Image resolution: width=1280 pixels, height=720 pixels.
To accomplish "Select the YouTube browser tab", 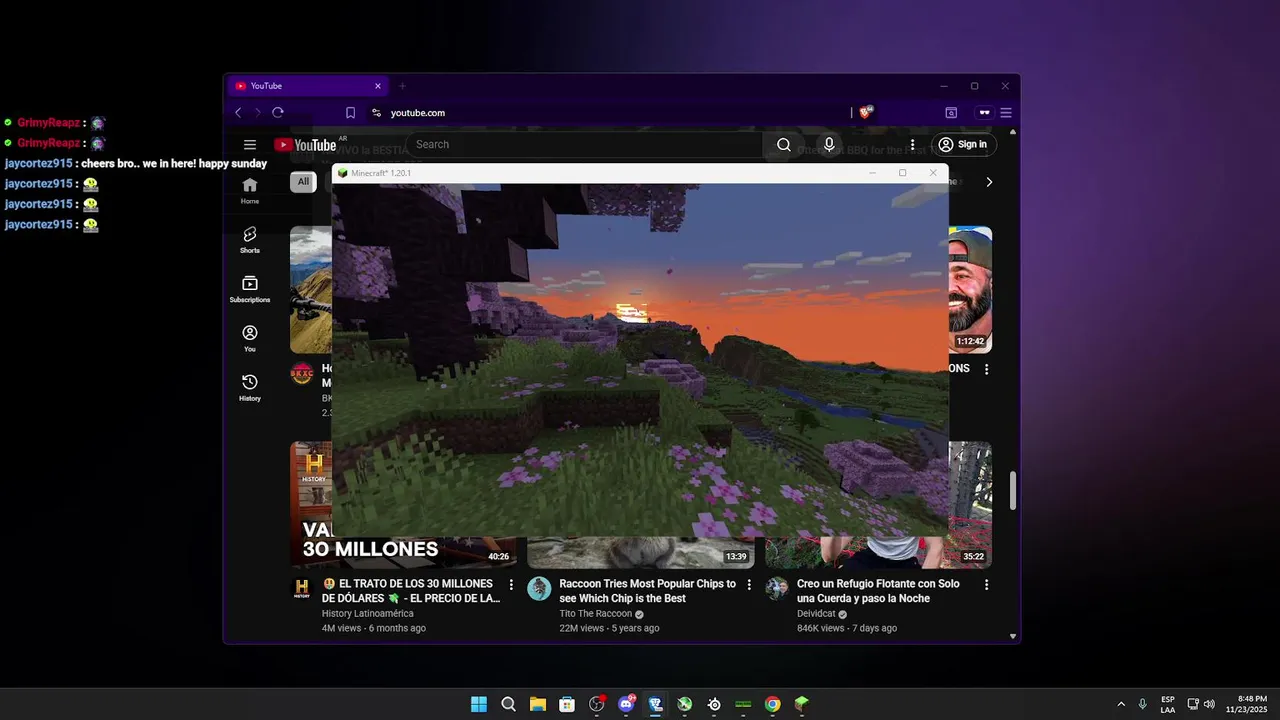I will (x=308, y=86).
